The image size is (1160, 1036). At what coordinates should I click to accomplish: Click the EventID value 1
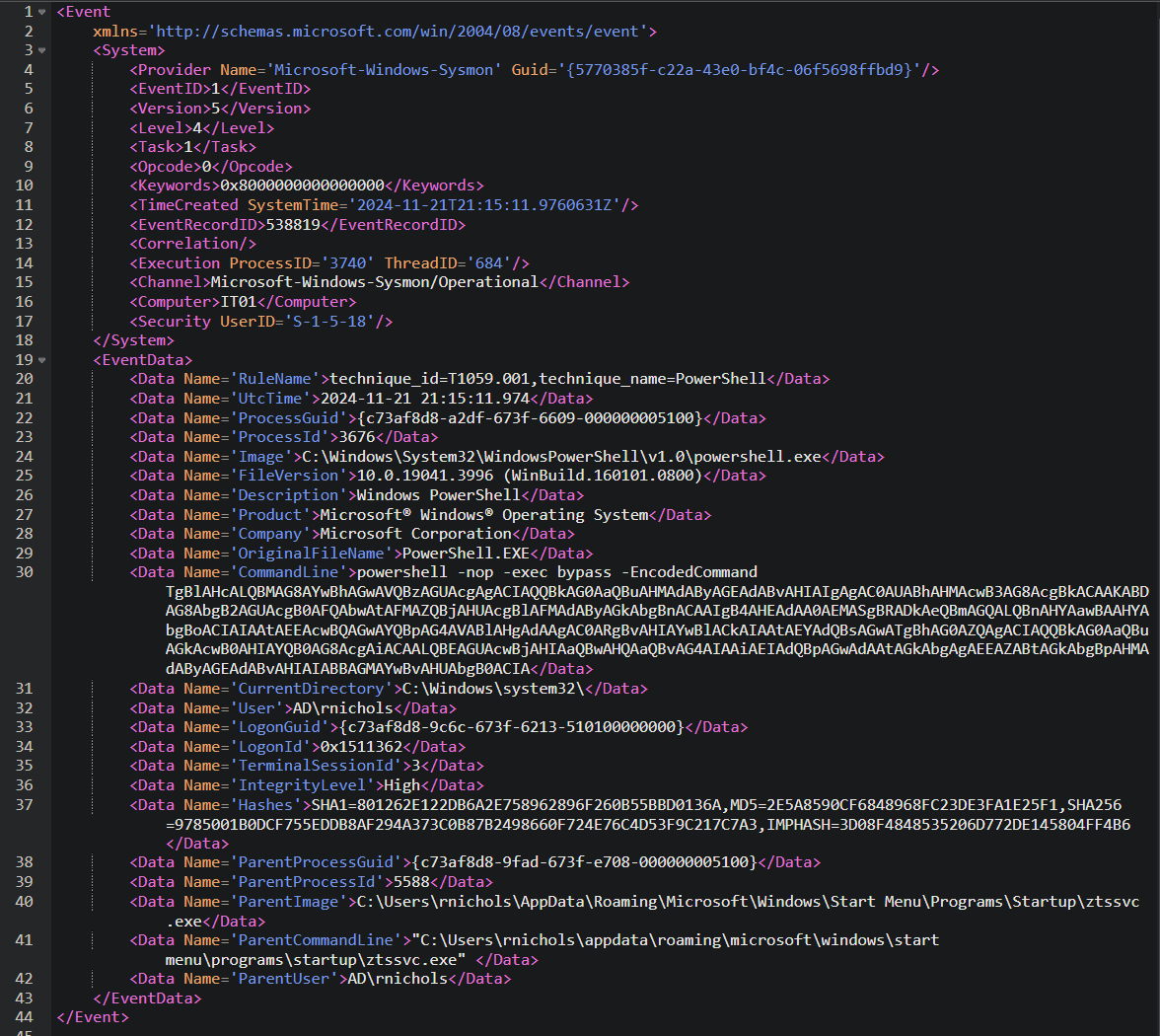(215, 89)
